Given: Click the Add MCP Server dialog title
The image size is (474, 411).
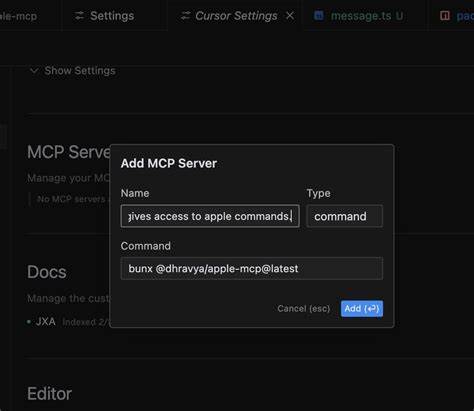Looking at the screenshot, I should point(169,163).
